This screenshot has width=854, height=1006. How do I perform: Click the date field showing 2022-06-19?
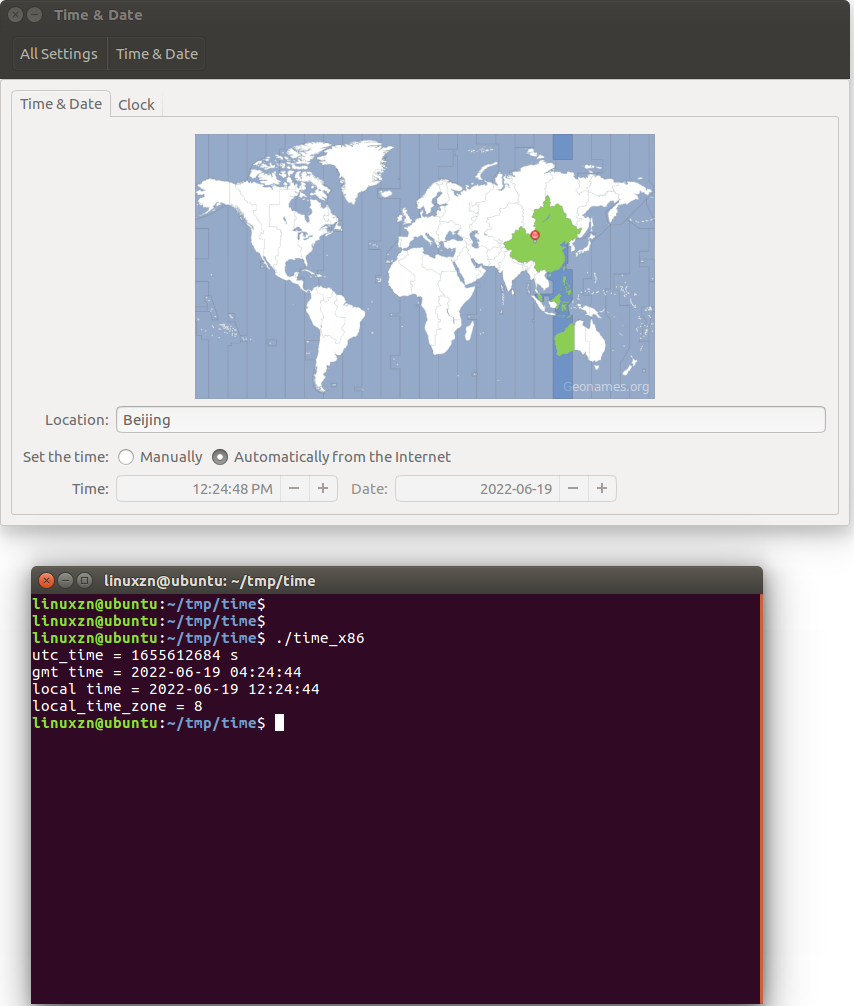pyautogui.click(x=477, y=488)
